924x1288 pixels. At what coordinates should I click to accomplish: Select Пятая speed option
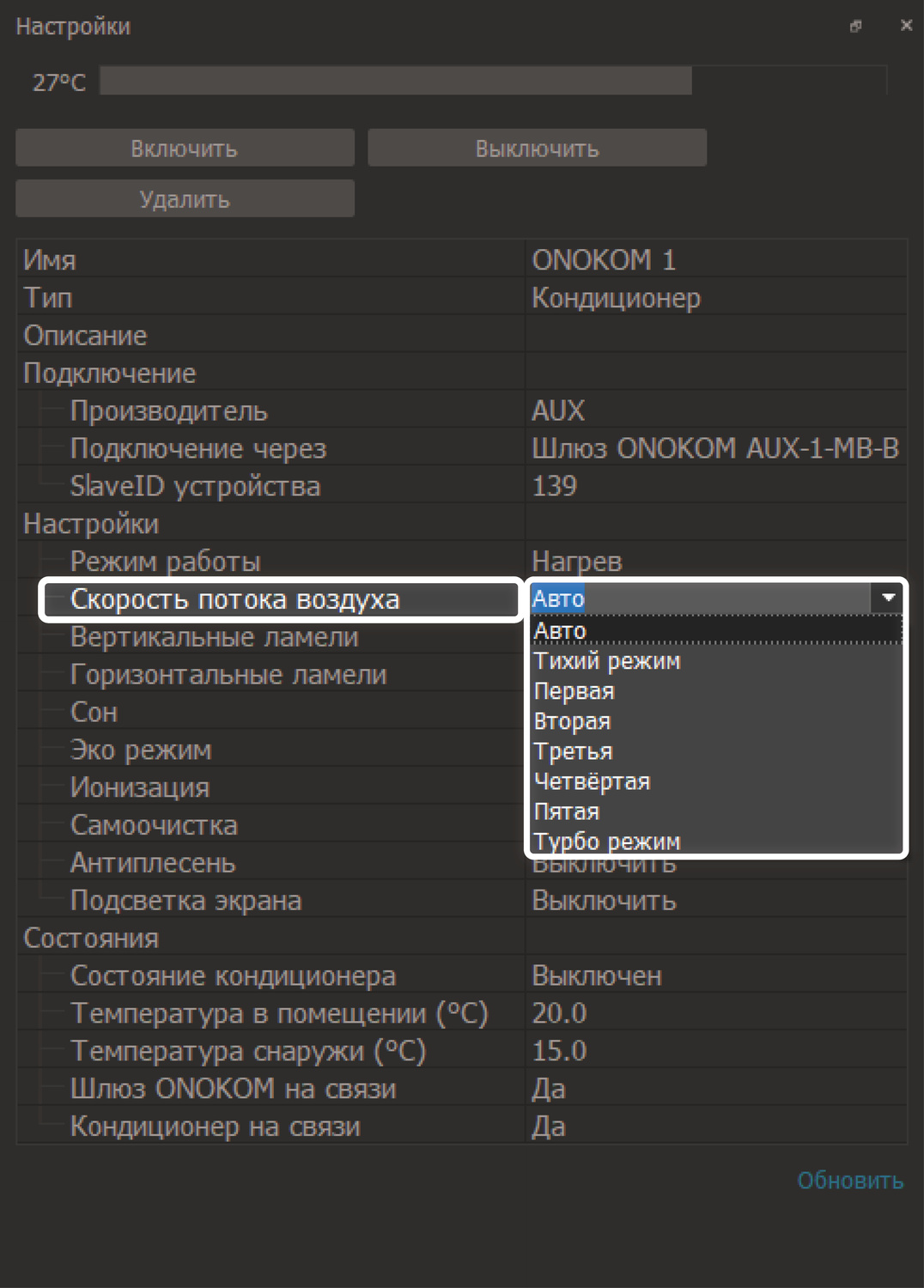(567, 811)
